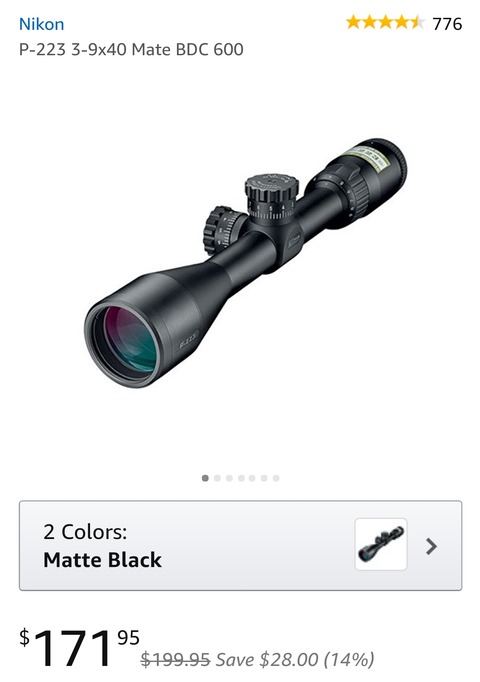Click the crossed-out $199.95 list price

click(175, 659)
